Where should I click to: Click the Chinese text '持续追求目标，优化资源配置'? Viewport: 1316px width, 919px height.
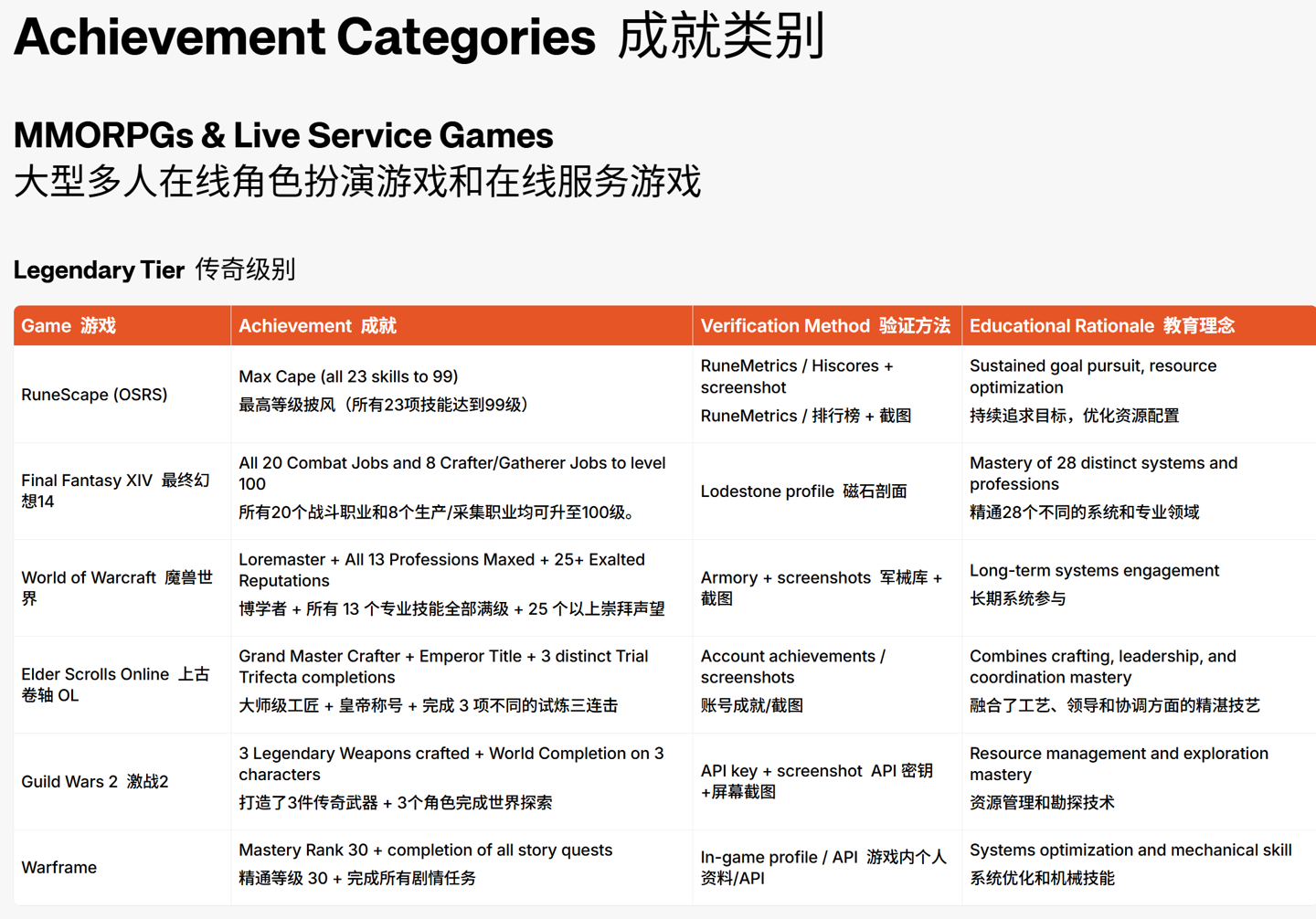(x=1074, y=416)
